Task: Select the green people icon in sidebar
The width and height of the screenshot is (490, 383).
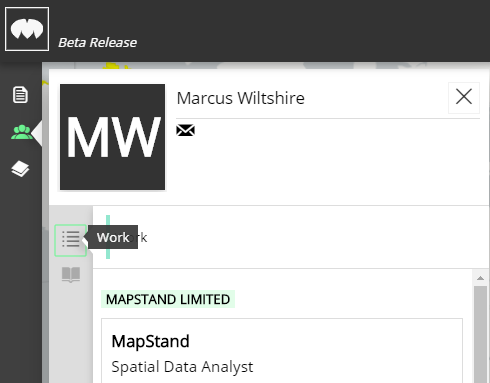Action: click(21, 132)
